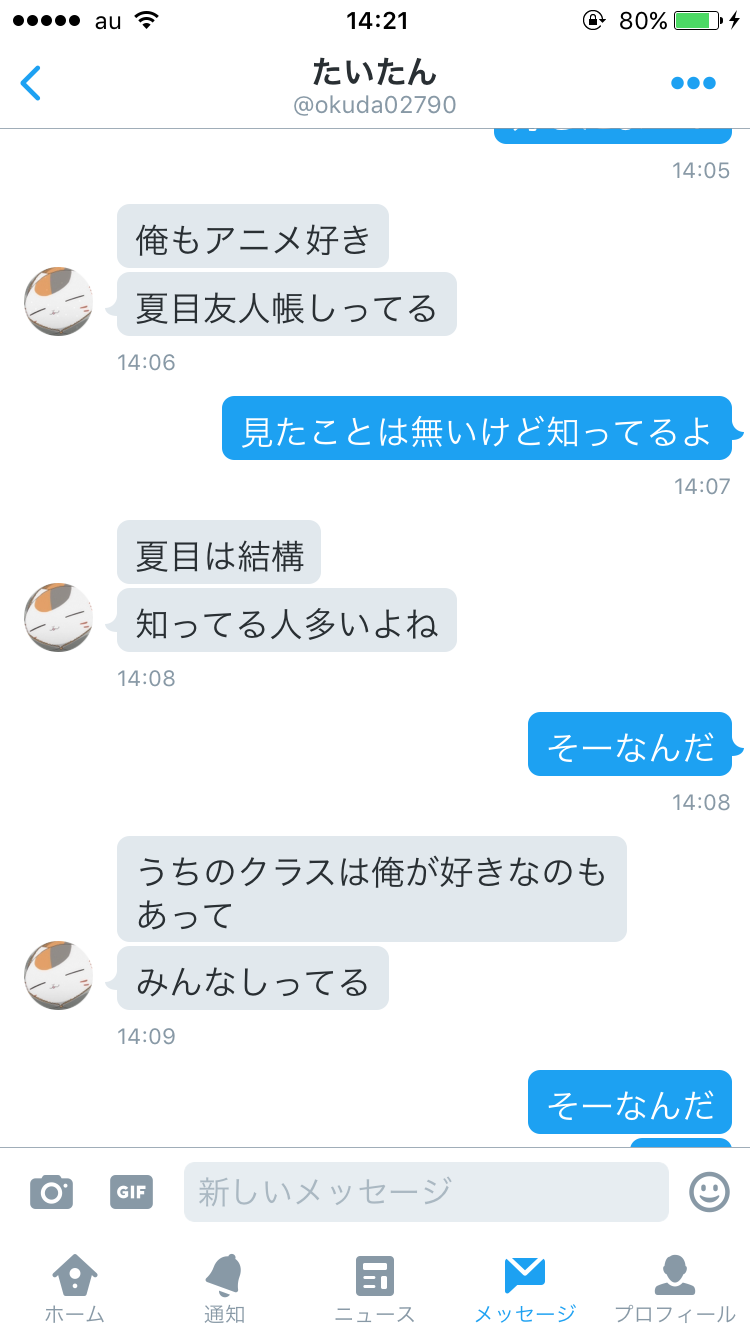The width and height of the screenshot is (750, 1334).
Task: Tap the cat avatar beside みんなしってる
Action: pos(59,976)
